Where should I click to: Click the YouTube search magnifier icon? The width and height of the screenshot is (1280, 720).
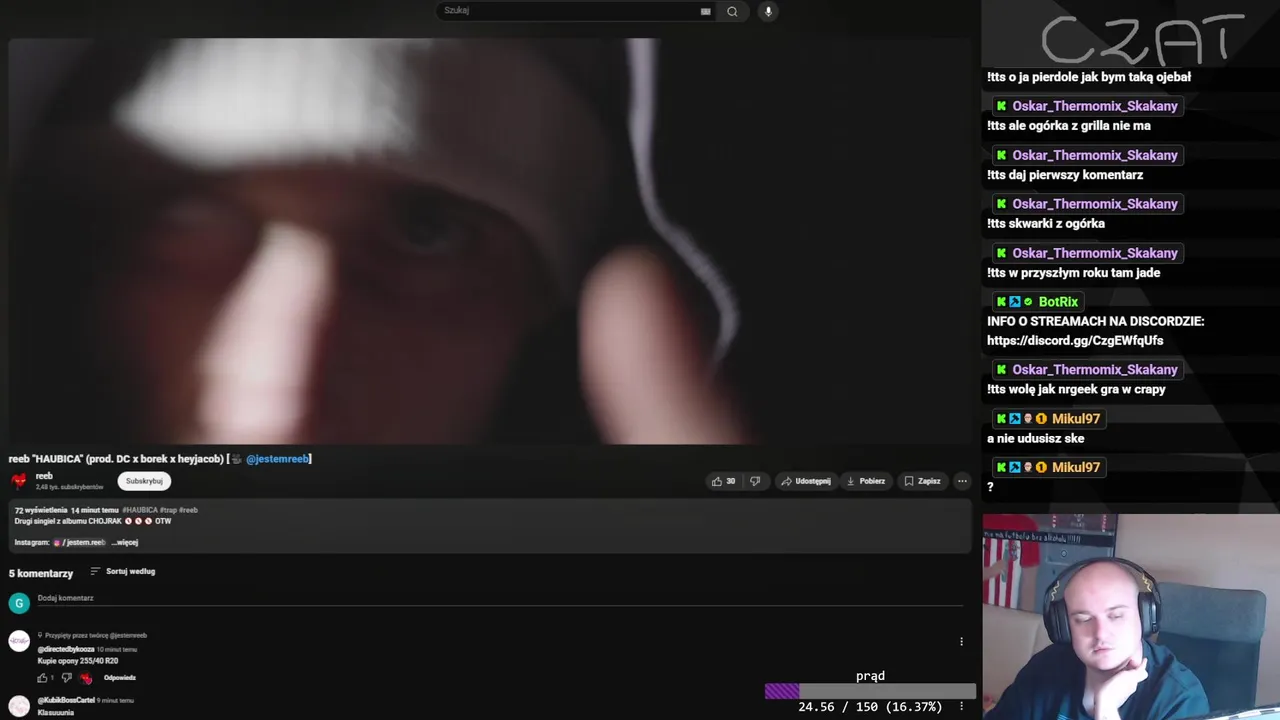pos(732,11)
